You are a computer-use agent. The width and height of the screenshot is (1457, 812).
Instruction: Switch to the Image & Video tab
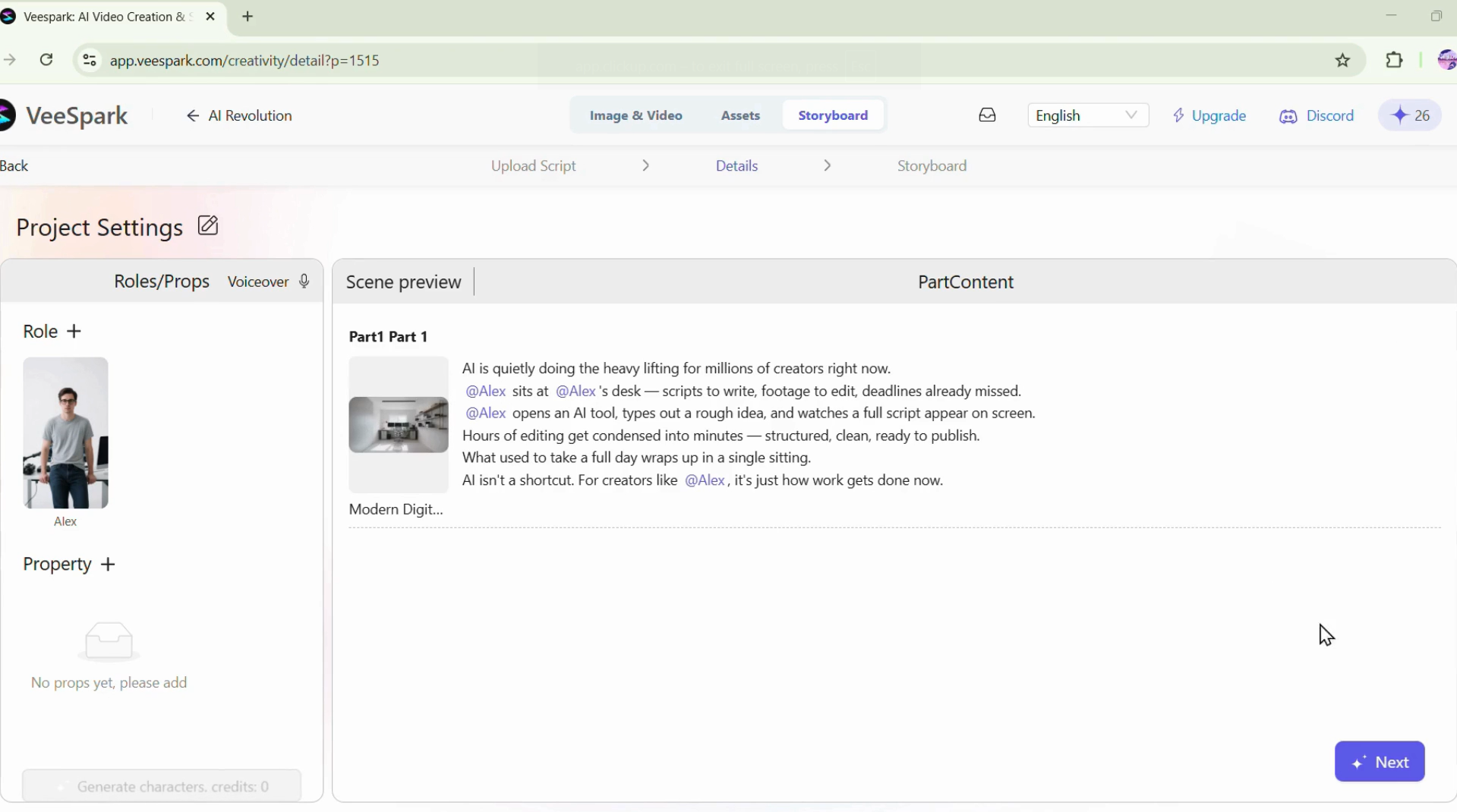636,115
